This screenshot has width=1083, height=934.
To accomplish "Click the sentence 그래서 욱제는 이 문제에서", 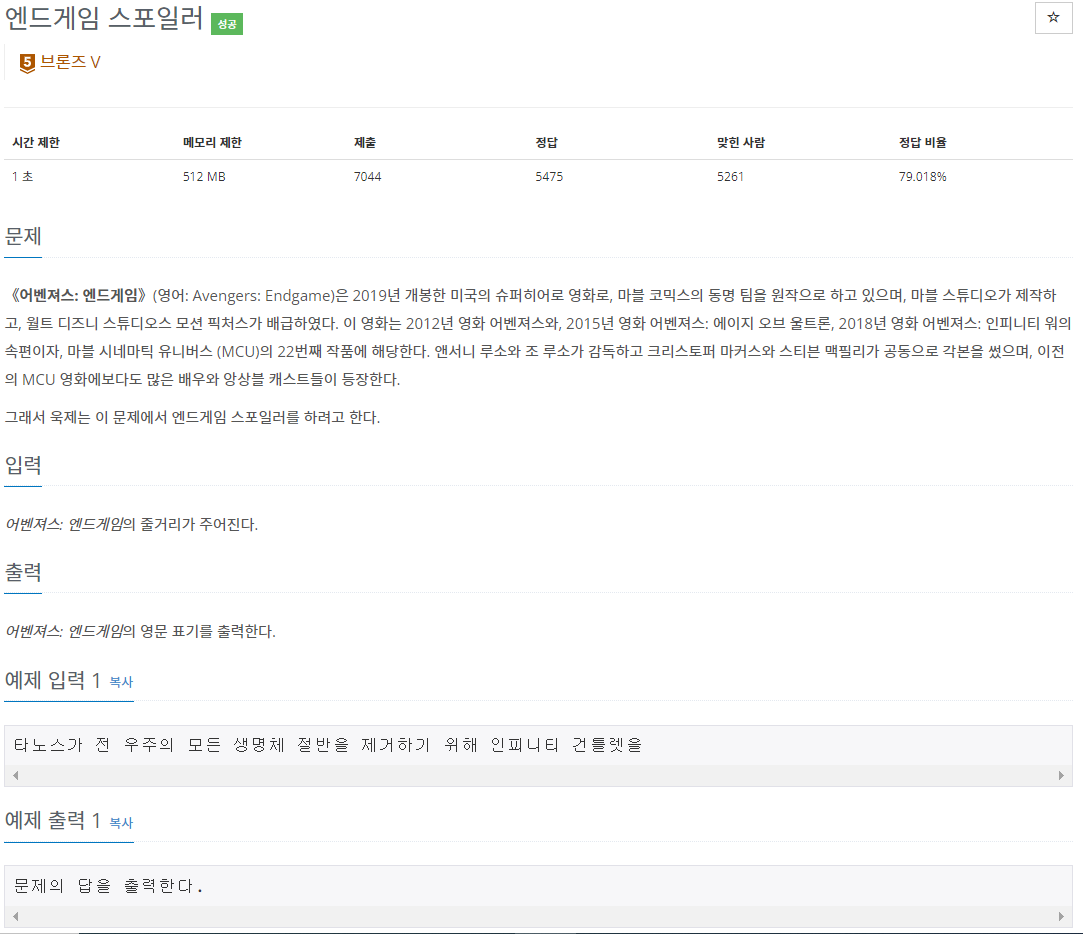I will click(192, 417).
